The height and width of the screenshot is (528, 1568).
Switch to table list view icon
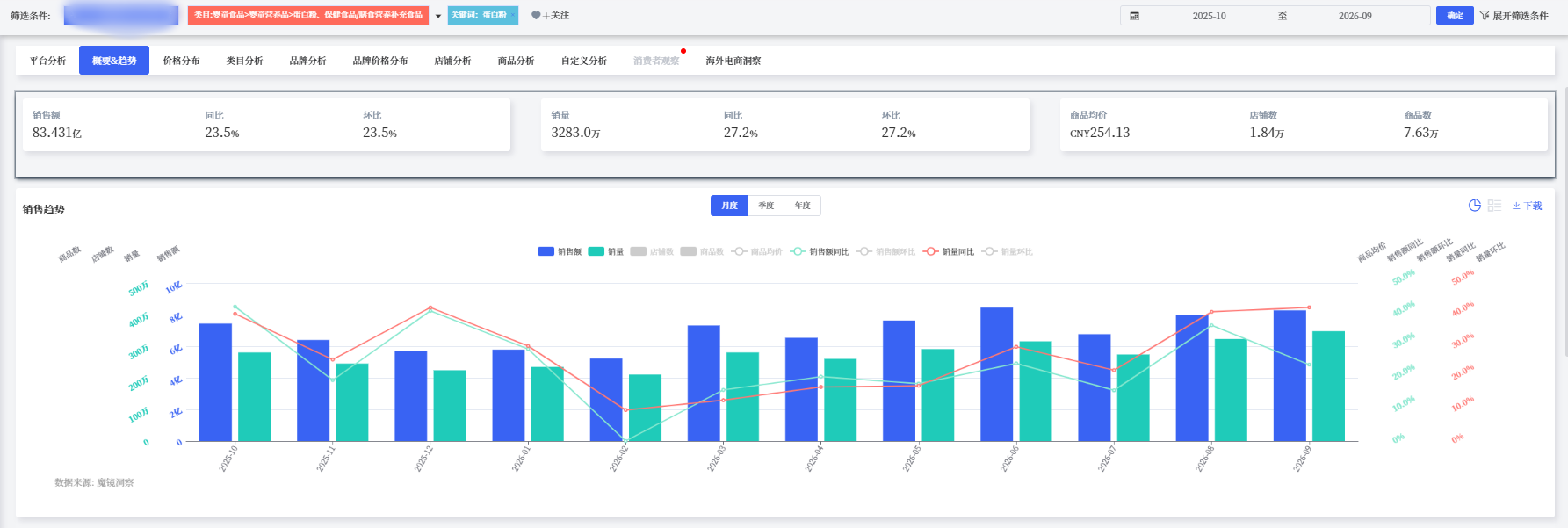click(1494, 206)
